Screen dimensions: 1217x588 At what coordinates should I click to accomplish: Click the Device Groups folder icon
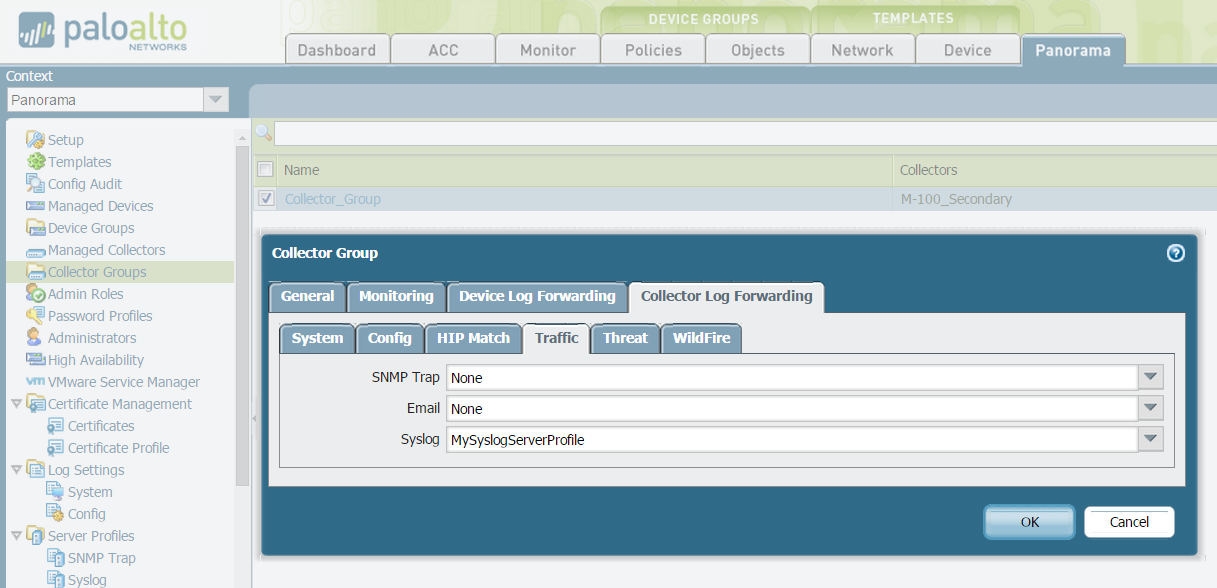[36, 228]
